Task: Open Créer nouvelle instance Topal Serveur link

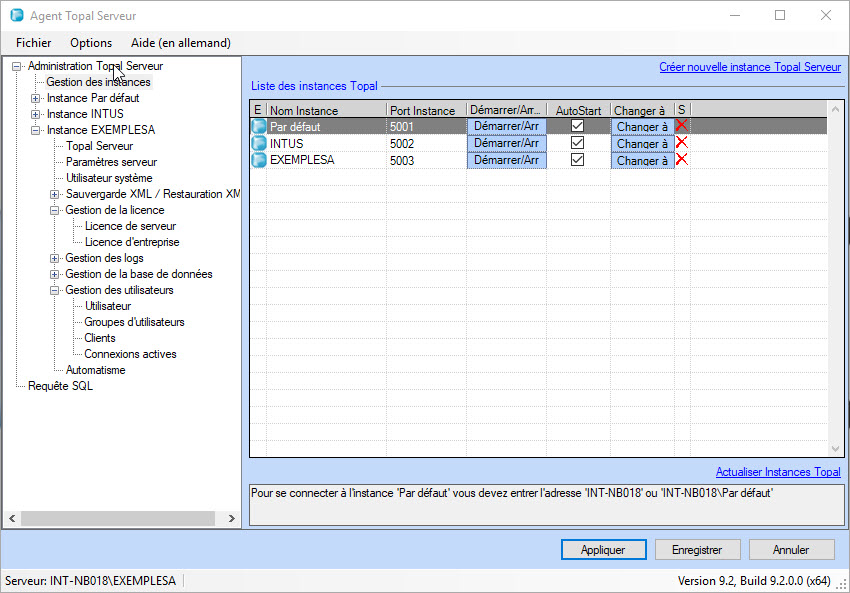Action: 749,67
